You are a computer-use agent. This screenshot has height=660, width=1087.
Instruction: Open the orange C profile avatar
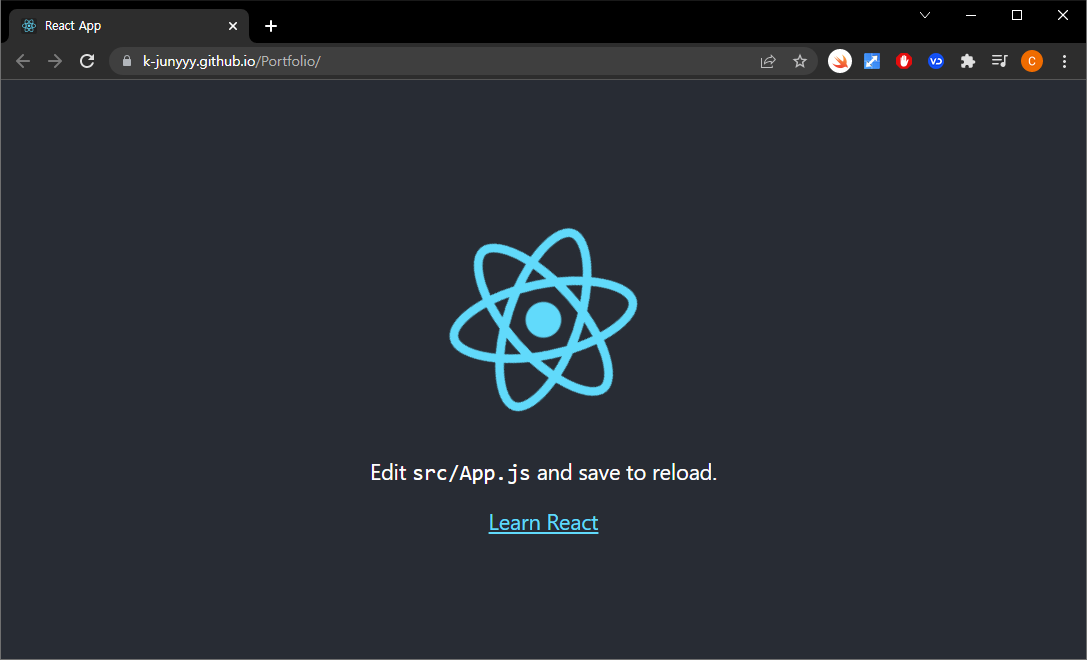[x=1032, y=61]
